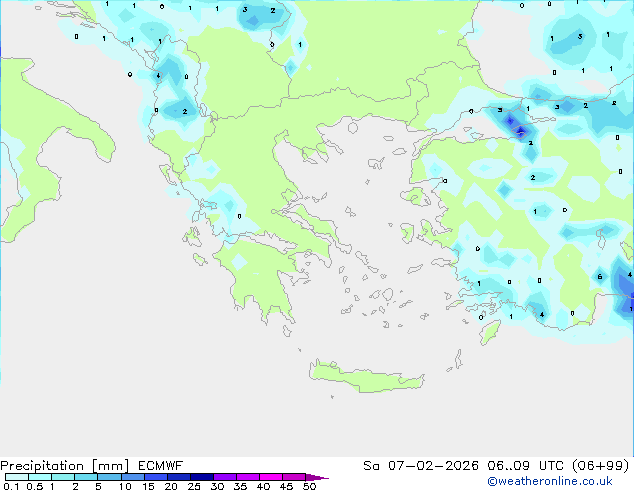Screen dimensions: 634x490
Task: Click the island of Crete on the map
Action: pos(366,378)
